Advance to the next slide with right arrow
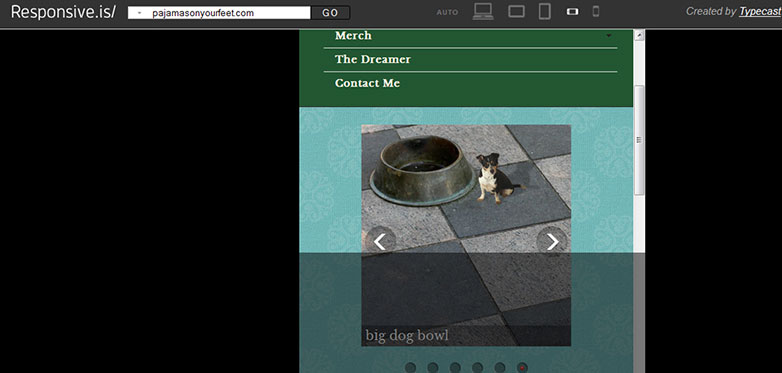The height and width of the screenshot is (373, 782). click(x=552, y=242)
